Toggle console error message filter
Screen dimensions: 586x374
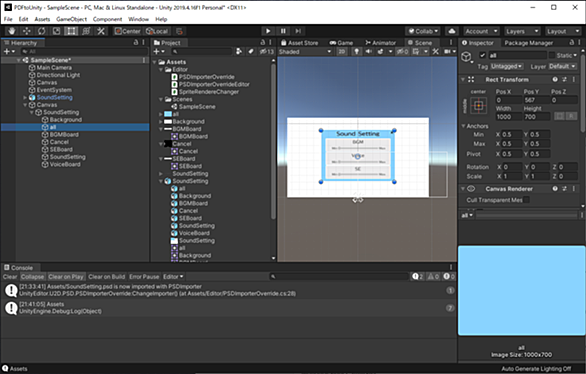click(x=449, y=276)
